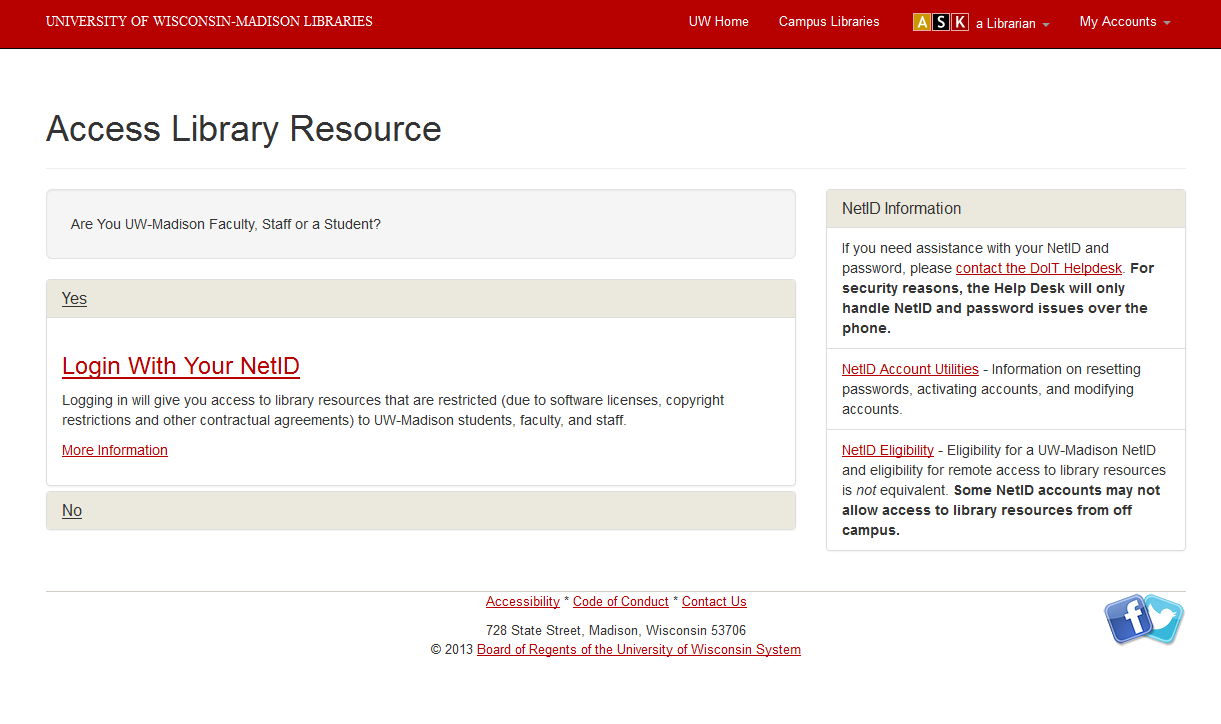Image resolution: width=1221 pixels, height=724 pixels.
Task: Expand the My Accounts dropdown
Action: [1125, 22]
